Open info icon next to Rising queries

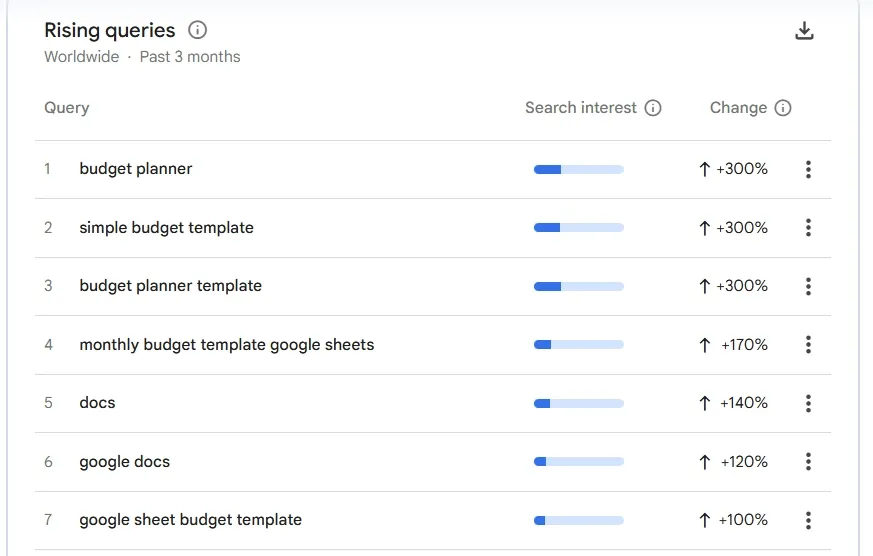coord(197,29)
